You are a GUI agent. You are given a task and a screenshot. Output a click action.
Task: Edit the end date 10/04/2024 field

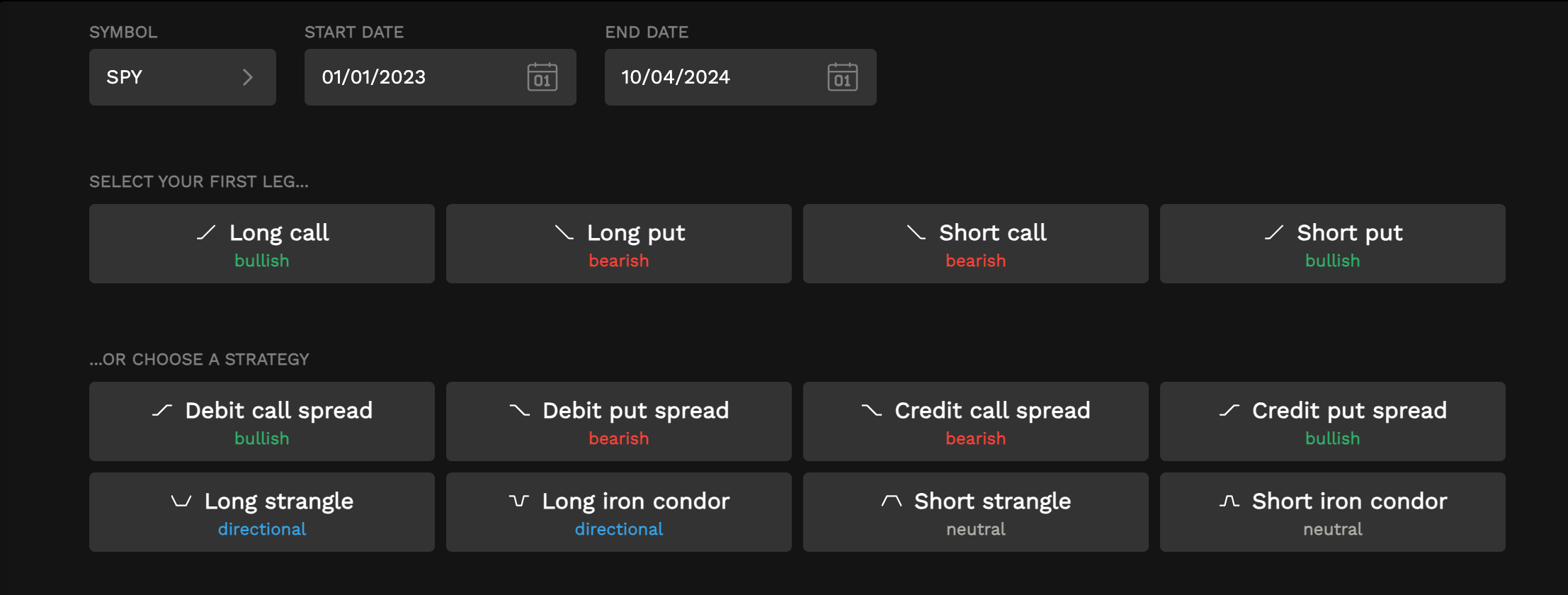[x=708, y=77]
